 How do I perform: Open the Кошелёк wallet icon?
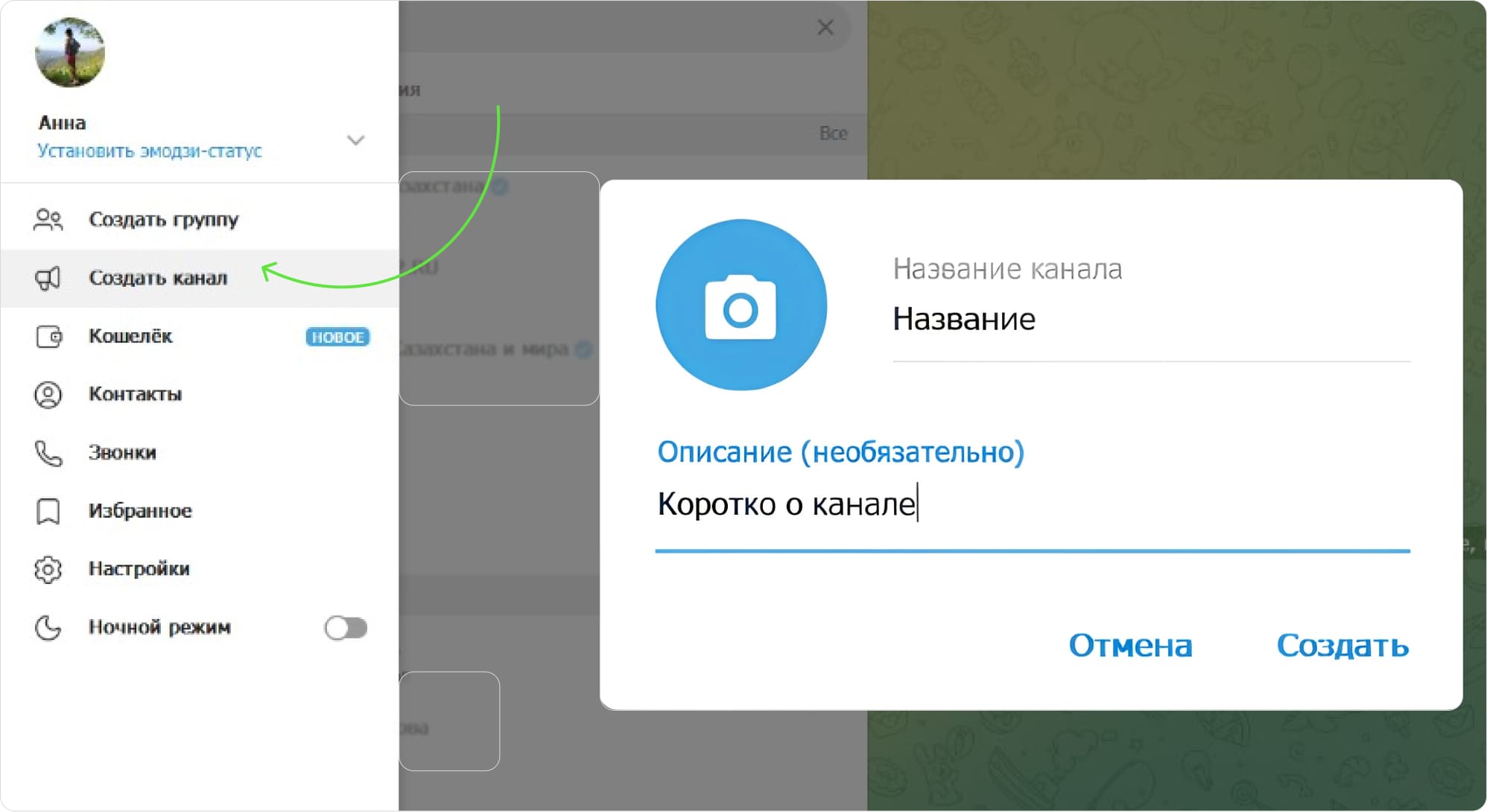48,336
